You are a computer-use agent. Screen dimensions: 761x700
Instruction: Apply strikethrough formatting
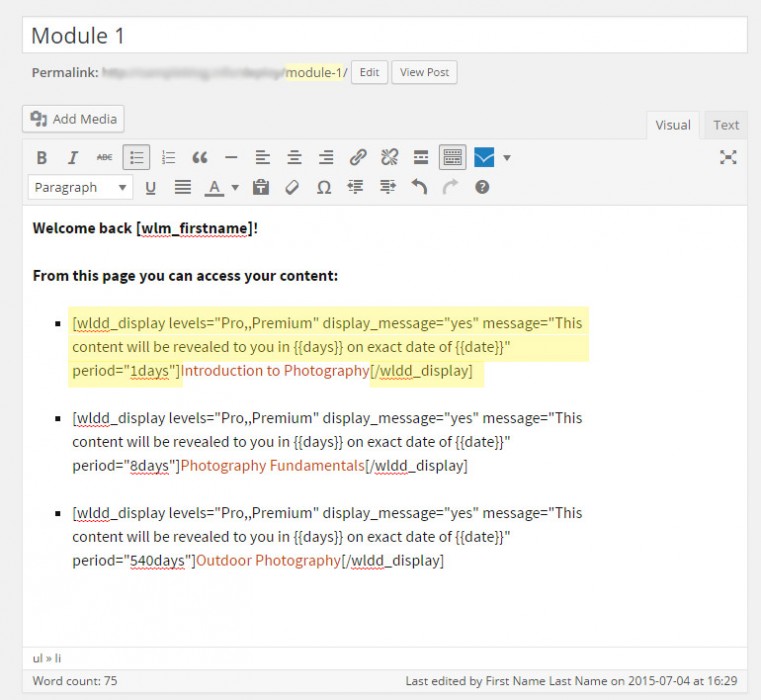[104, 158]
